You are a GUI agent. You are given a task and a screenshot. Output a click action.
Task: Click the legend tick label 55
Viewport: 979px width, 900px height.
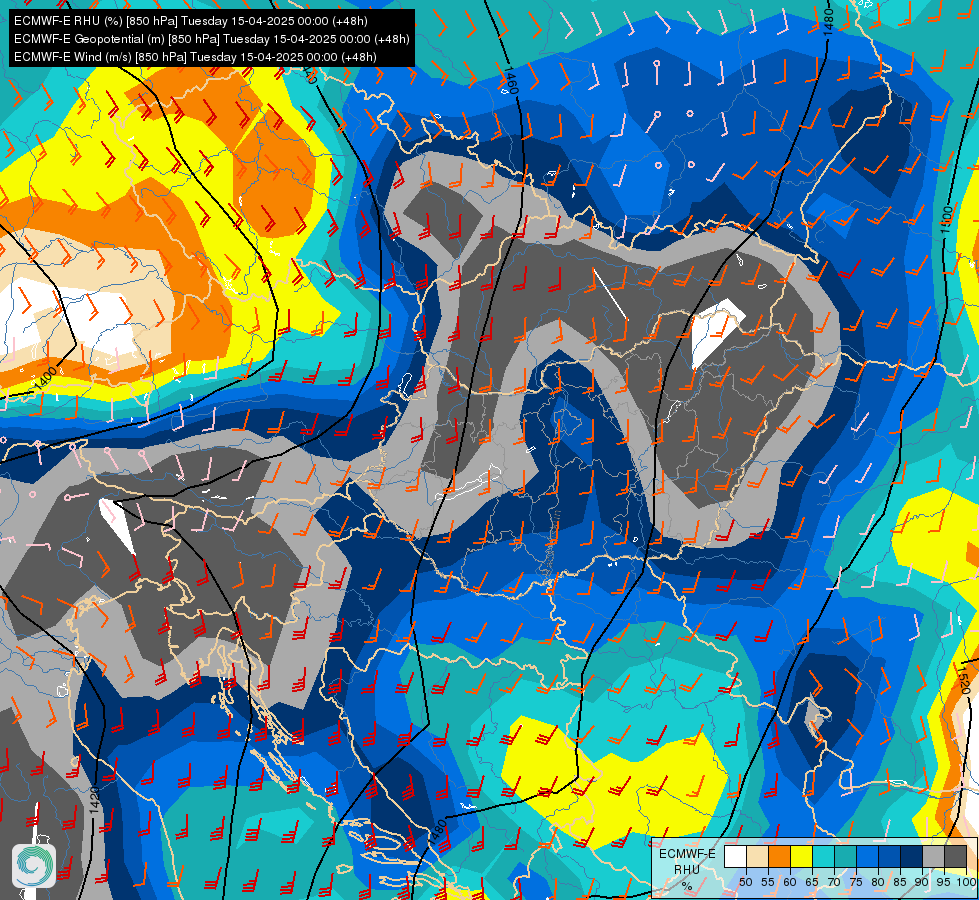tap(768, 882)
